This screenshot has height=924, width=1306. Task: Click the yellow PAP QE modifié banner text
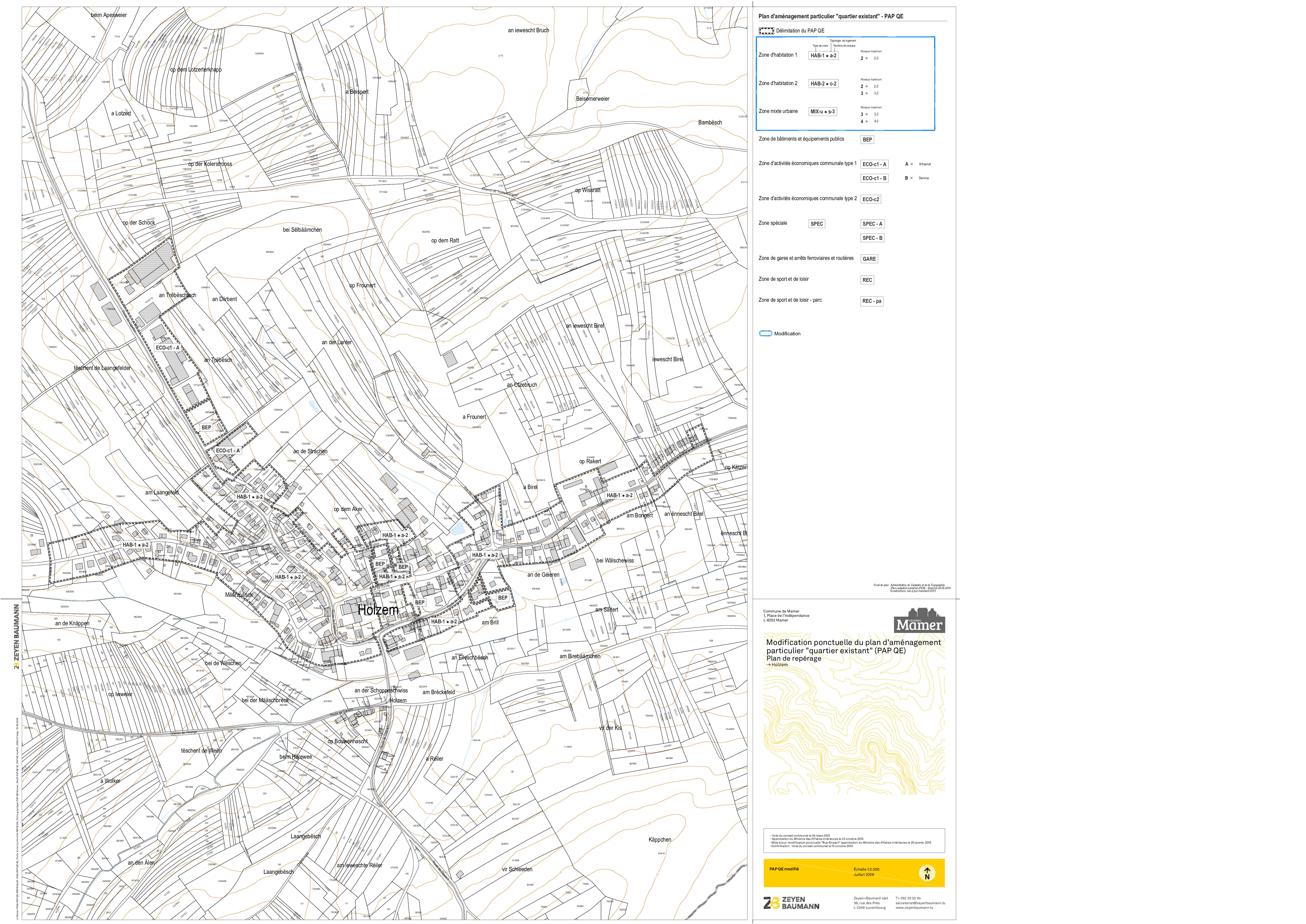[784, 869]
